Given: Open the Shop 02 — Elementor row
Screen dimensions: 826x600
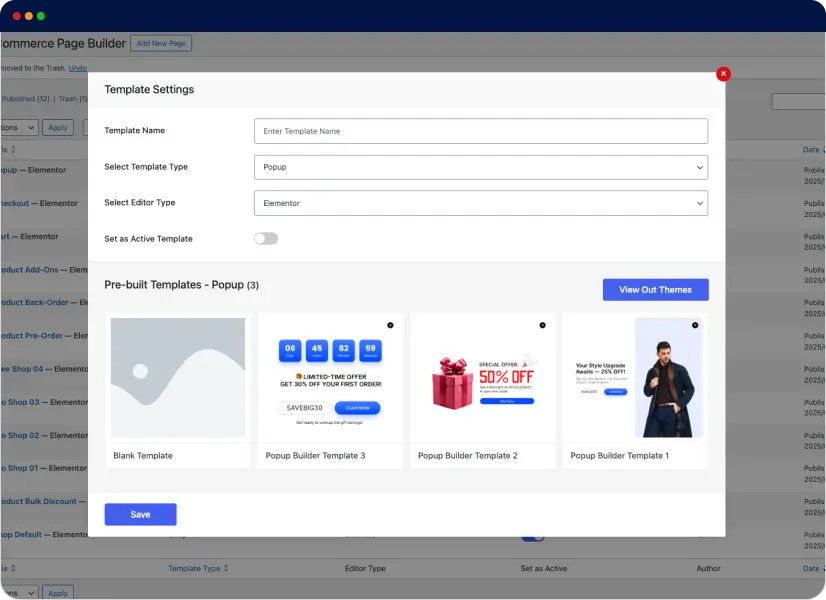Looking at the screenshot, I should tap(44, 435).
